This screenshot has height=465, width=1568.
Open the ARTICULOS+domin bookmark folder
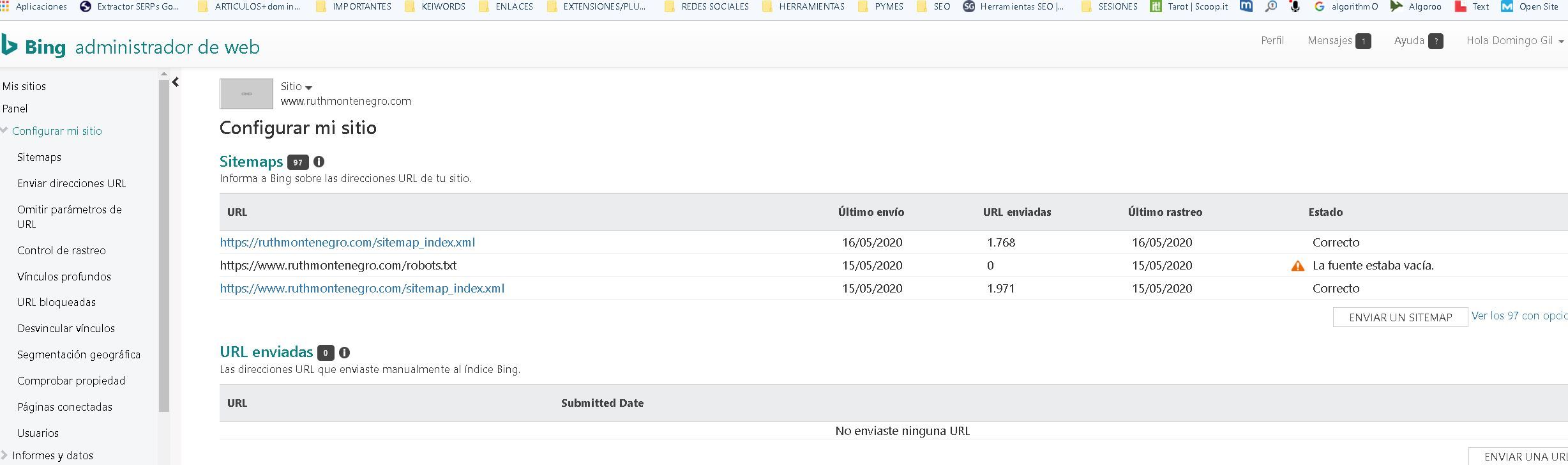[249, 6]
